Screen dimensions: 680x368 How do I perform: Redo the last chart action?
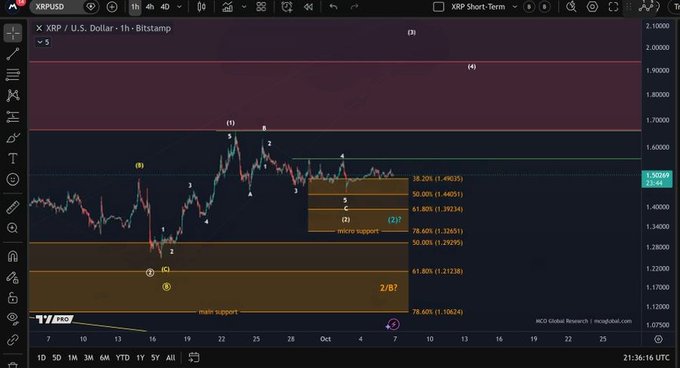[354, 7]
